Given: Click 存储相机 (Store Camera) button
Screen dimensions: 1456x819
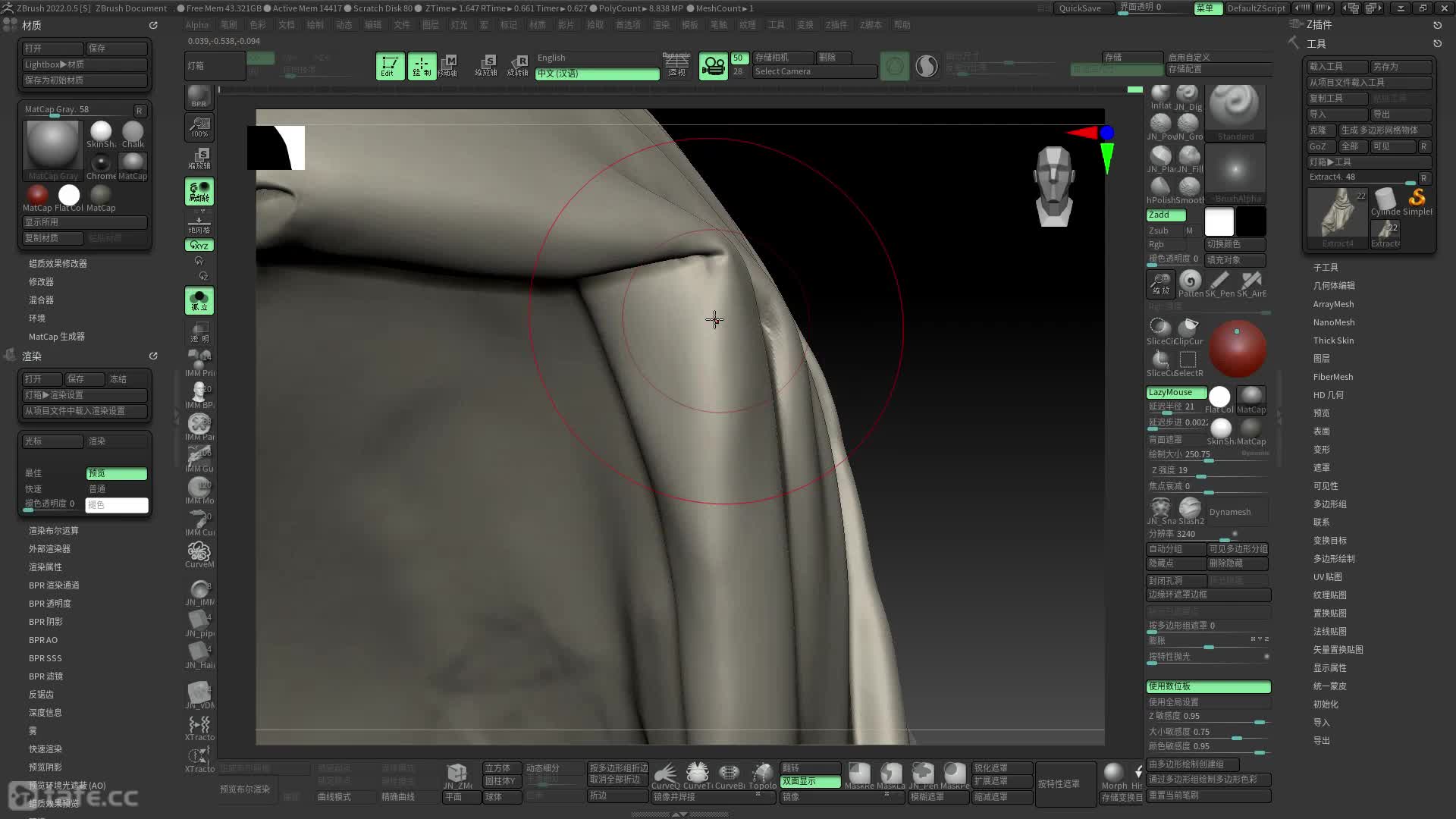Looking at the screenshot, I should click(783, 58).
